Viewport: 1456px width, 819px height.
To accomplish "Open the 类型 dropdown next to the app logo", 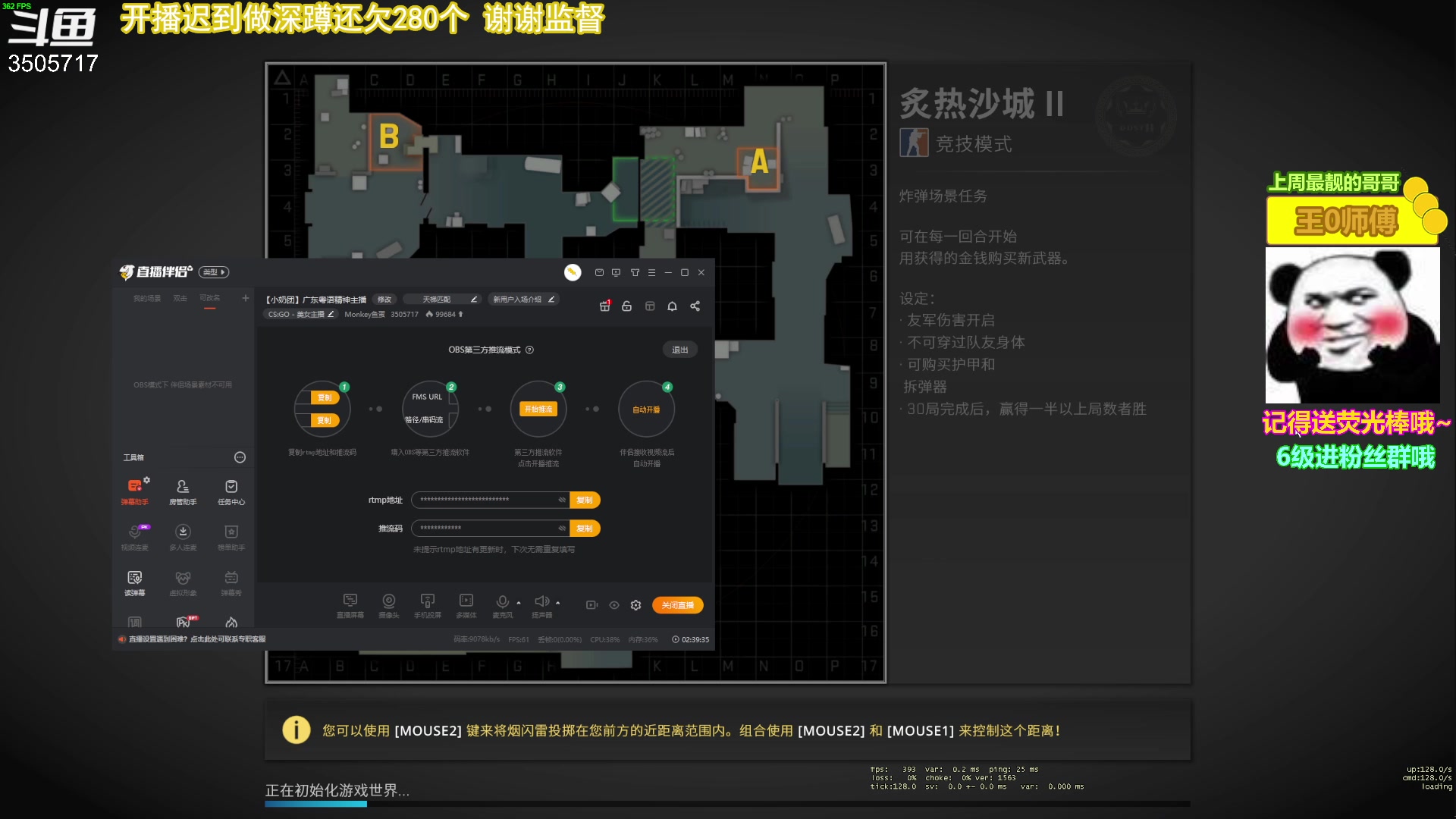I will click(213, 272).
